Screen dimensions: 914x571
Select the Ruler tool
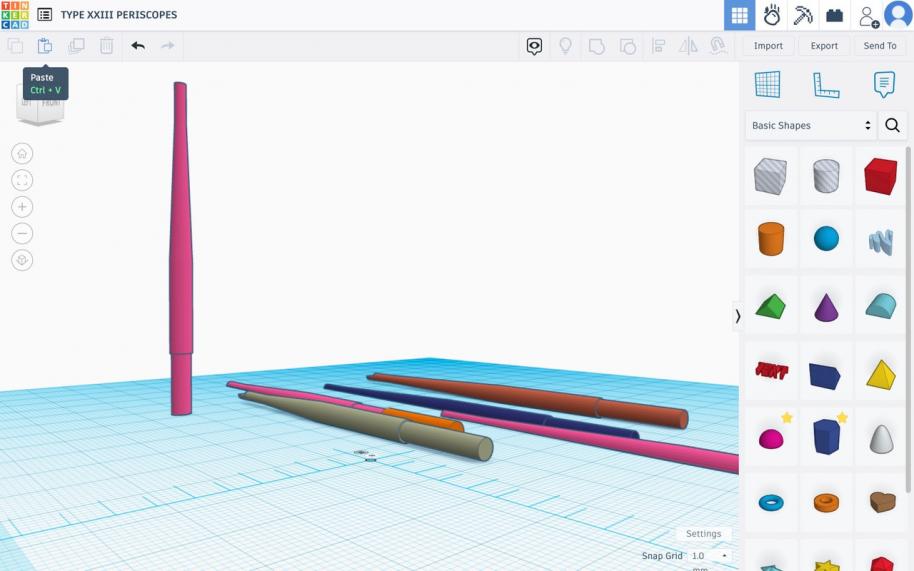826,85
